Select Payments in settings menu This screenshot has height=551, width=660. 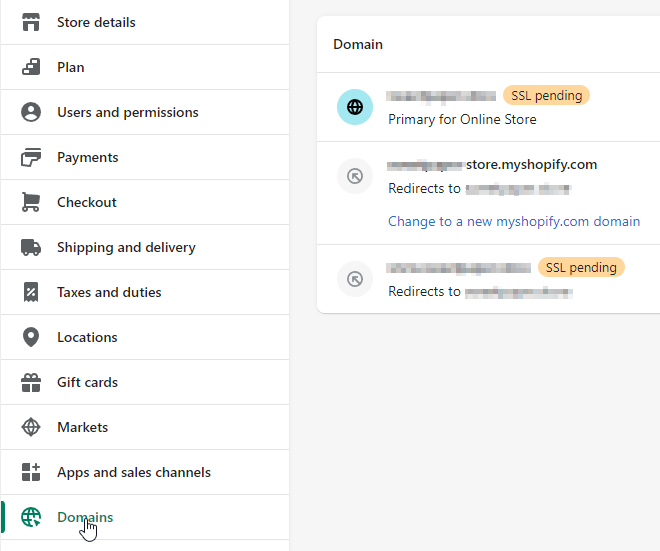tap(145, 157)
